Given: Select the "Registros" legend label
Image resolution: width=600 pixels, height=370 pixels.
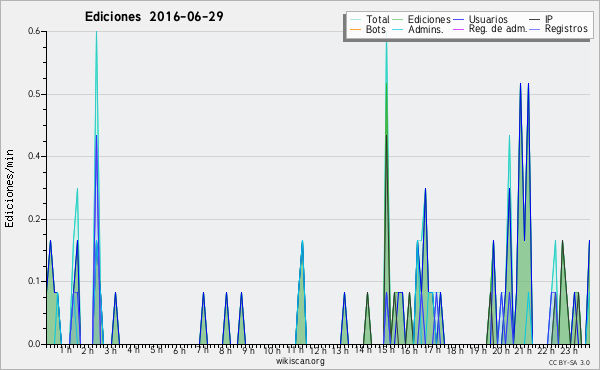Looking at the screenshot, I should point(566,29).
